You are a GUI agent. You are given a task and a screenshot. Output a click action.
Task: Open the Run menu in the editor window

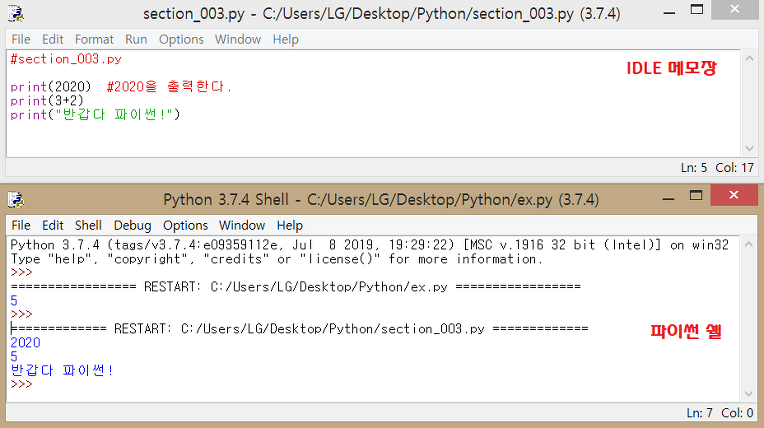[x=136, y=39]
